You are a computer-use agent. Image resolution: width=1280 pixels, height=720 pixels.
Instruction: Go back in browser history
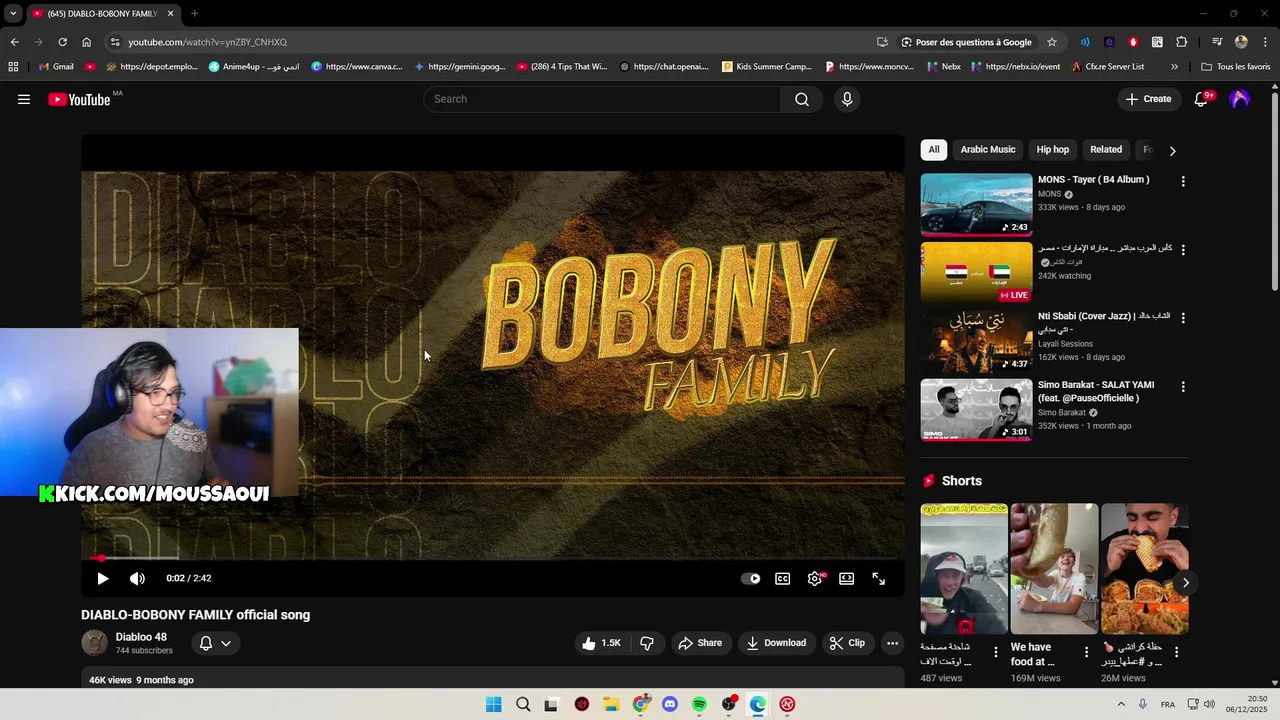15,42
